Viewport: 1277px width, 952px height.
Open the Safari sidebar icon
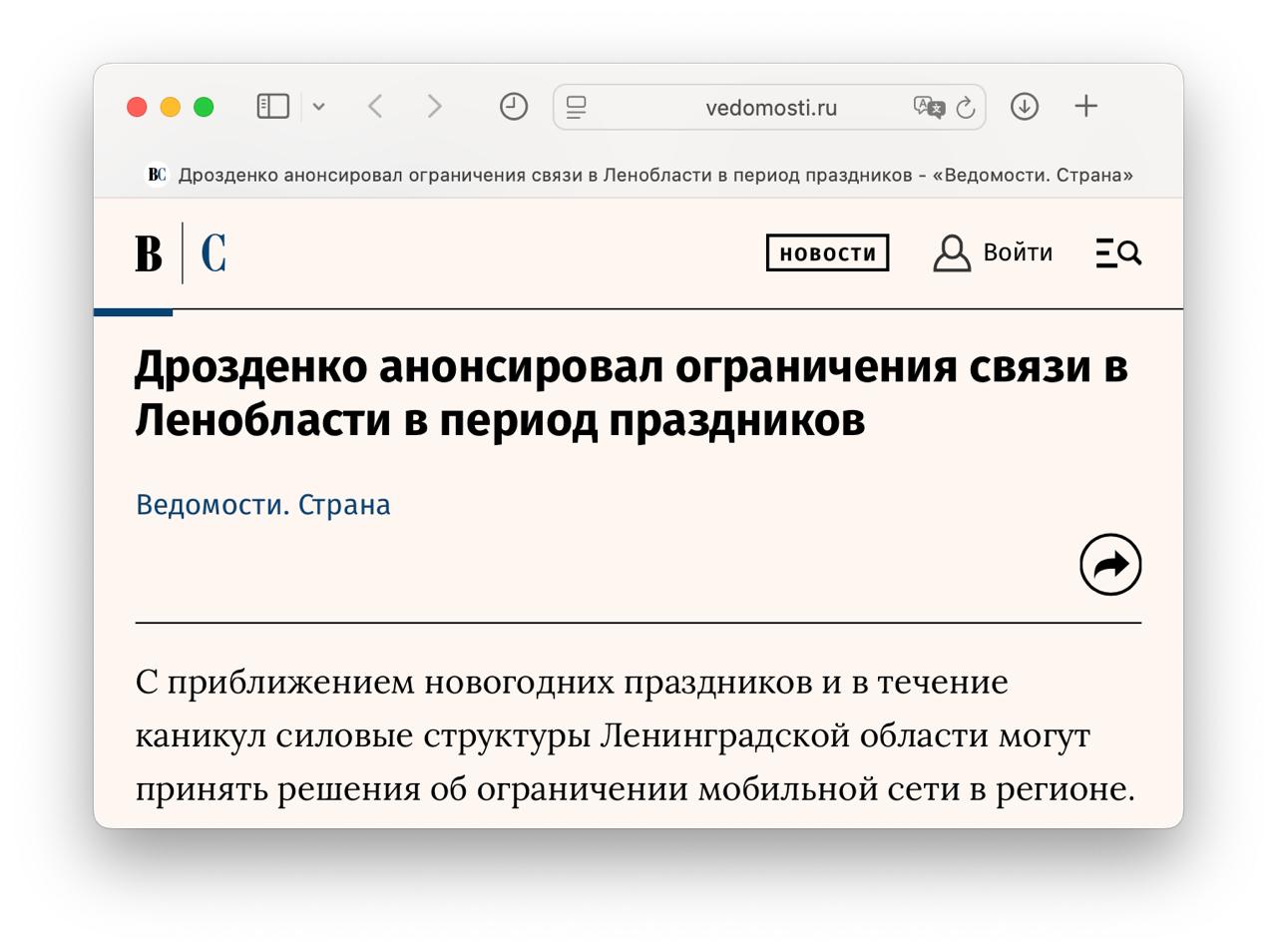coord(271,106)
